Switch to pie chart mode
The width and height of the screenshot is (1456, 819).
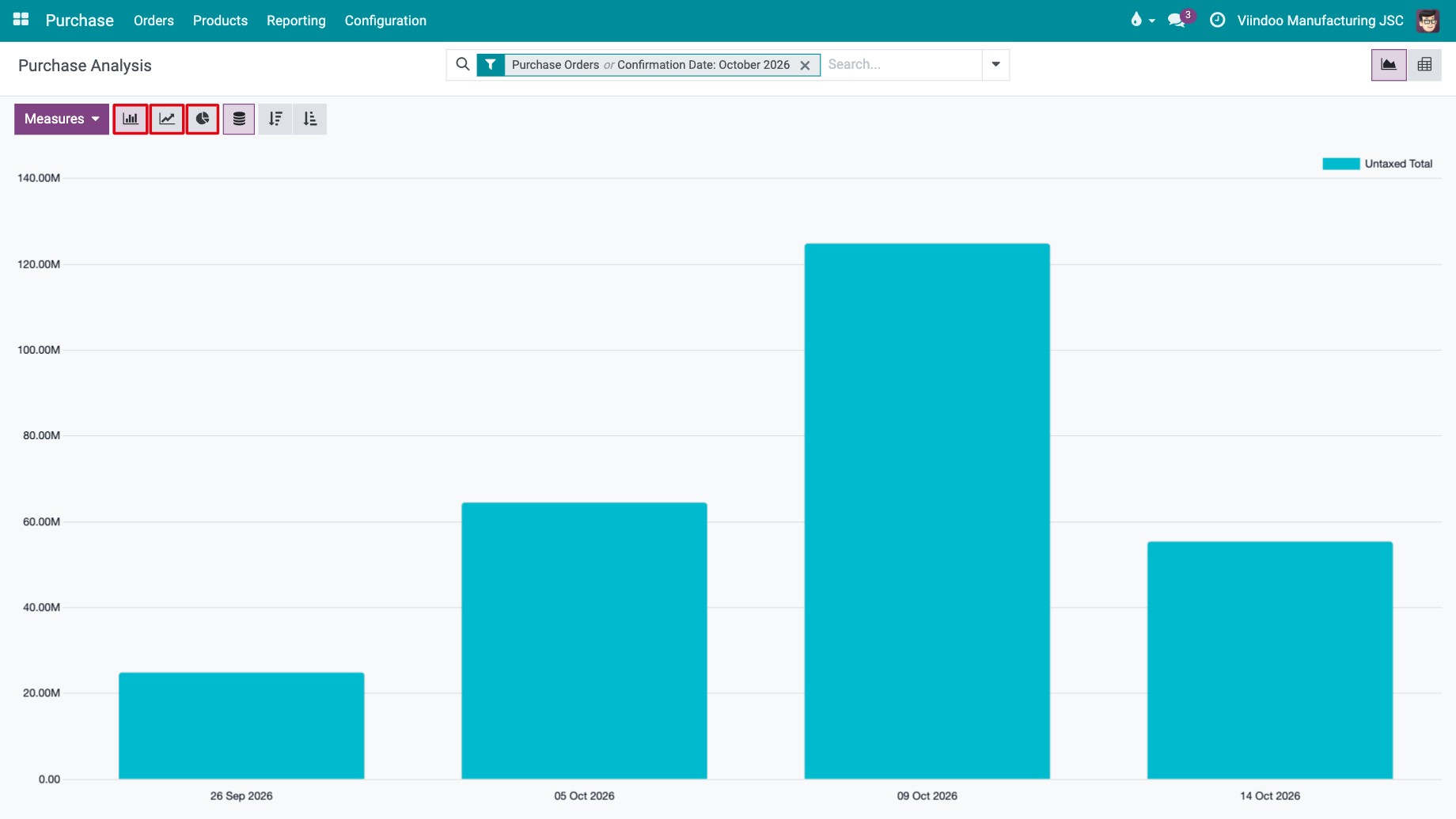tap(203, 119)
